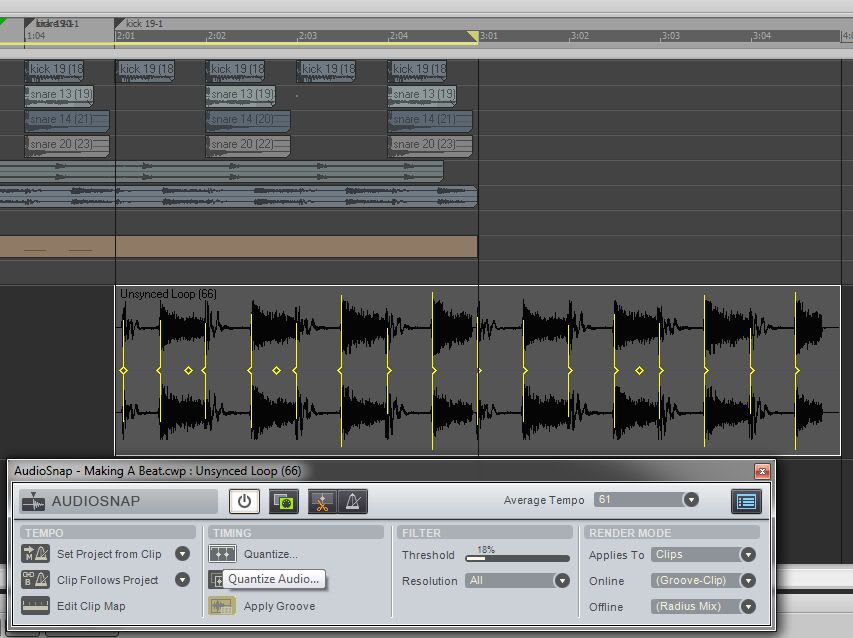Expand the Average Tempo dropdown
Viewport: 853px width, 638px height.
[690, 500]
